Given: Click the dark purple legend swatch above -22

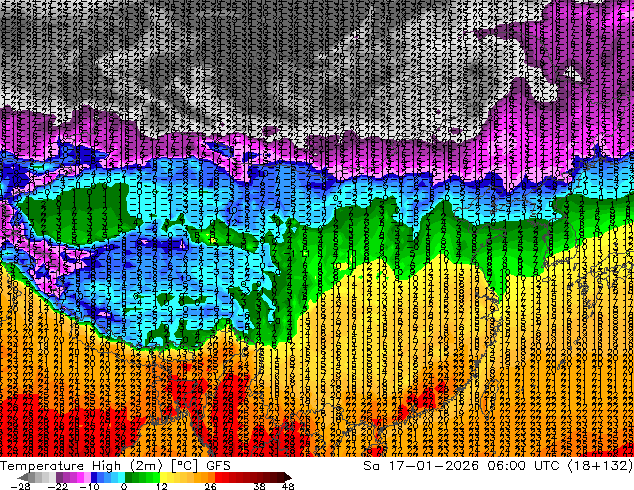Looking at the screenshot, I should [x=59, y=477].
